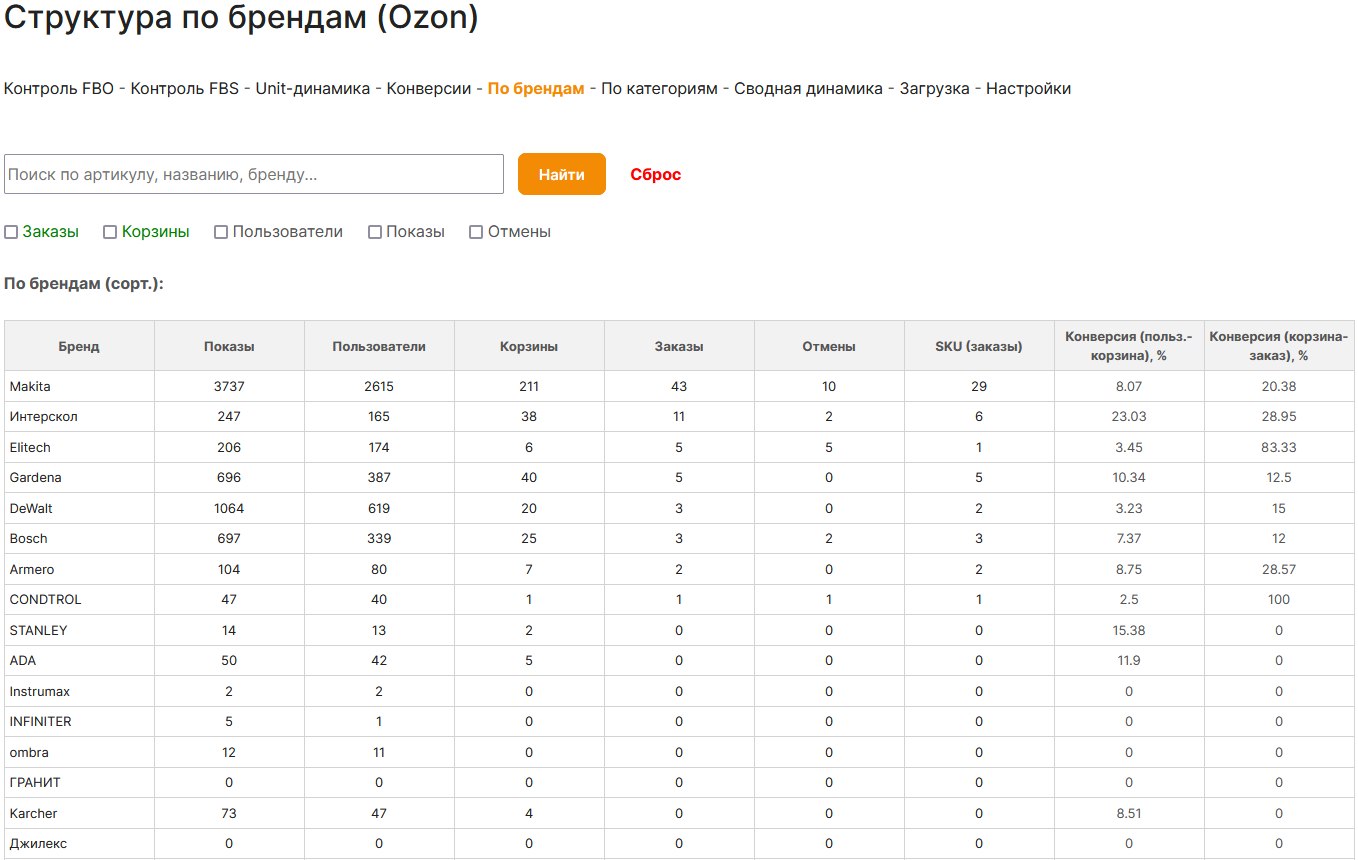
Task: Go to Загрузка page
Action: click(x=934, y=89)
